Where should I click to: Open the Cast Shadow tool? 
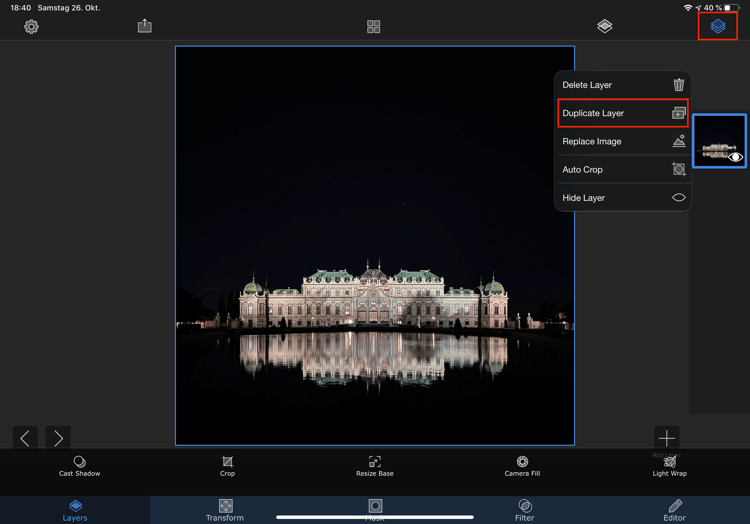[79, 466]
